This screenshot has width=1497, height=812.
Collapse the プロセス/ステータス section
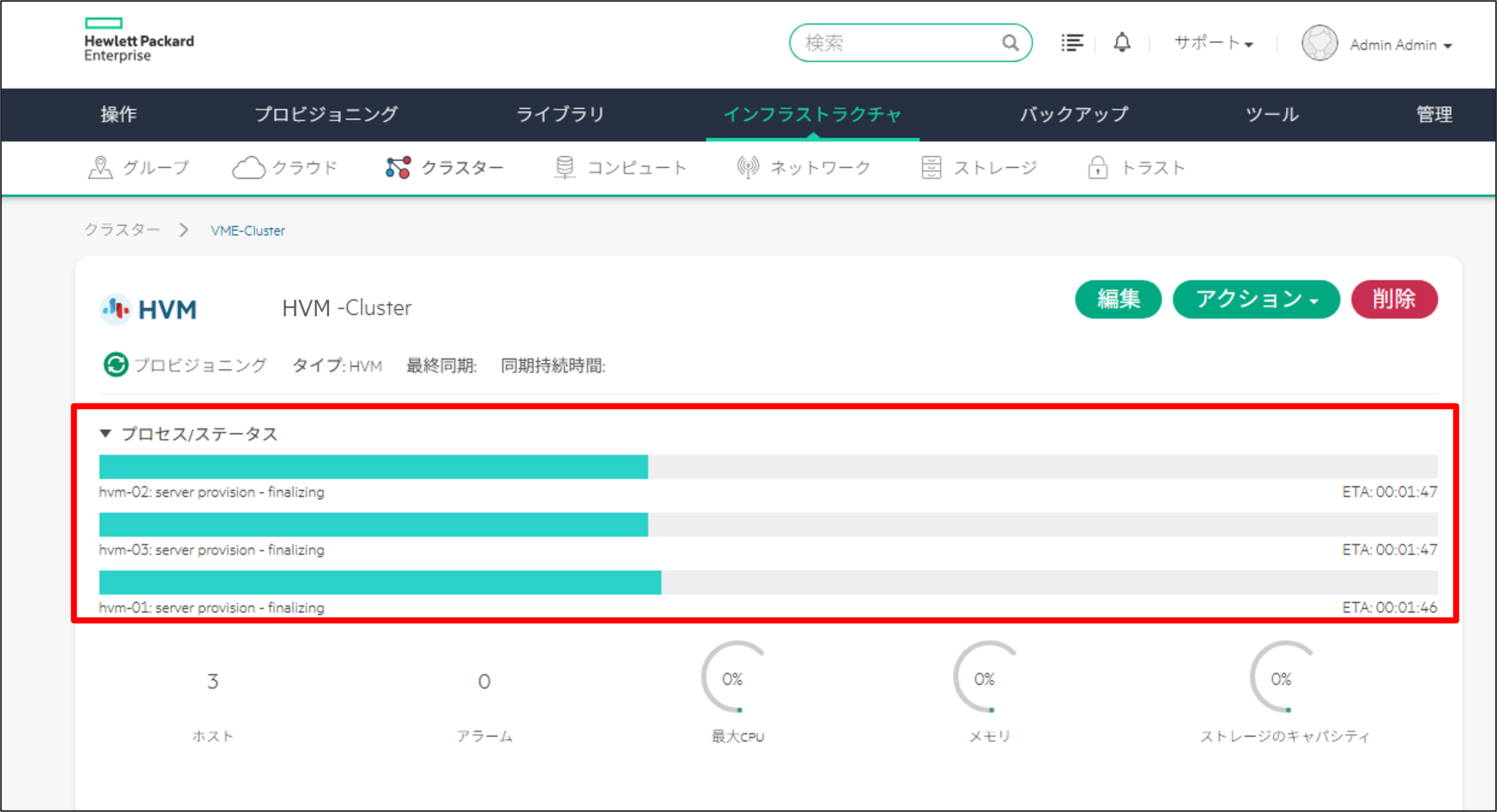pos(106,433)
